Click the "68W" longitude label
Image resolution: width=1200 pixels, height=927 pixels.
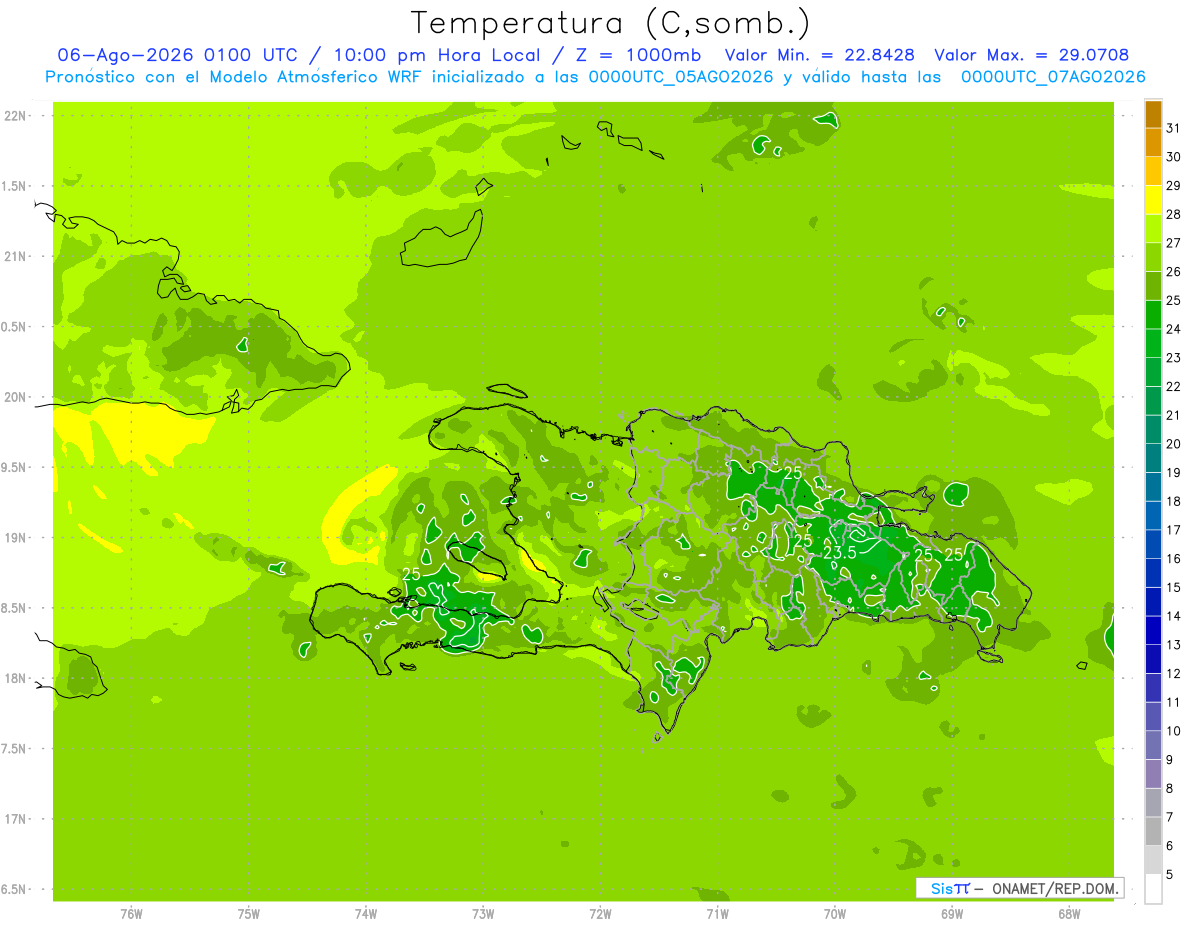pos(1068,914)
